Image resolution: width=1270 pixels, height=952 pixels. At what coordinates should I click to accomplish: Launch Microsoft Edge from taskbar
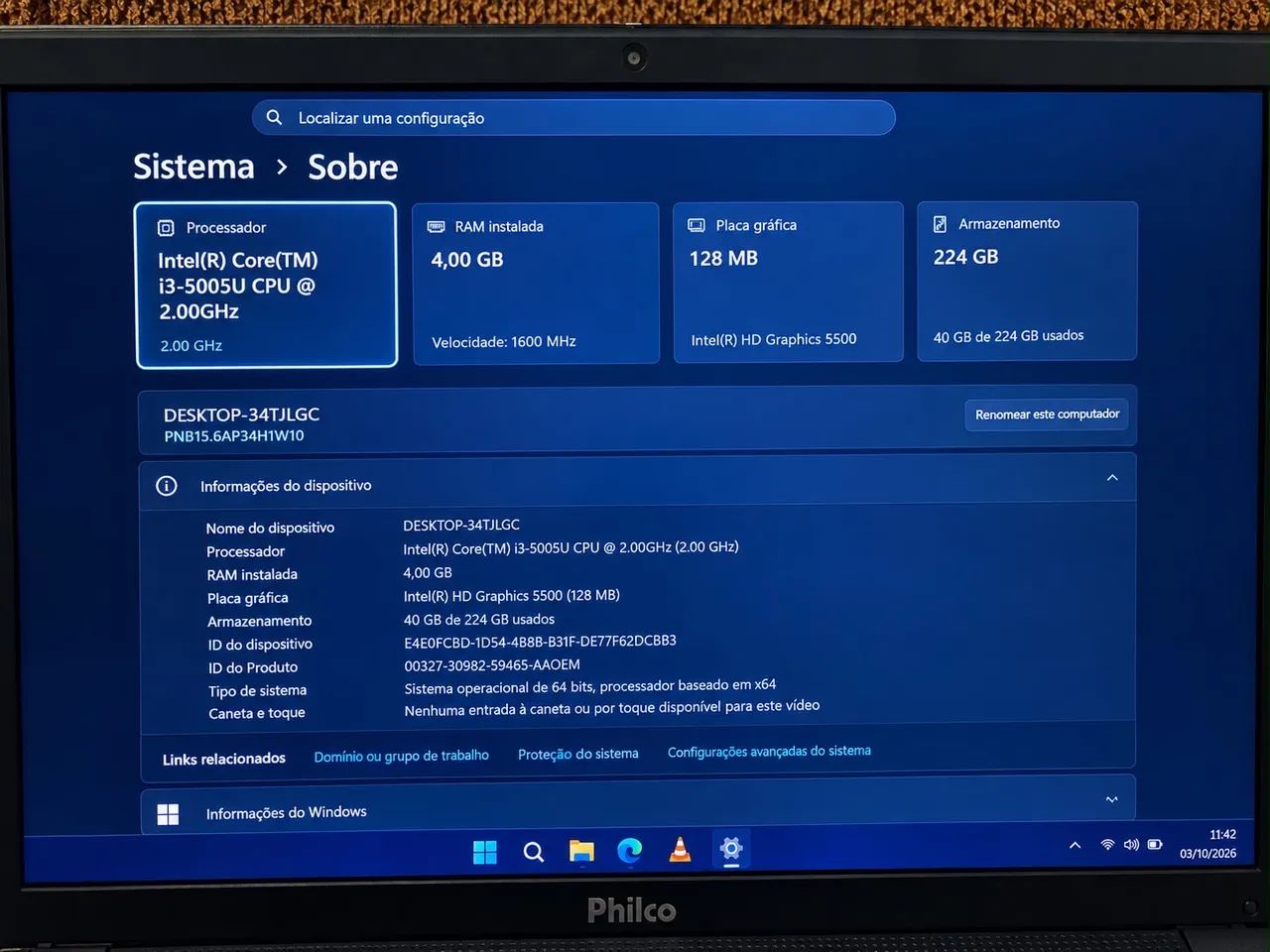pyautogui.click(x=630, y=850)
